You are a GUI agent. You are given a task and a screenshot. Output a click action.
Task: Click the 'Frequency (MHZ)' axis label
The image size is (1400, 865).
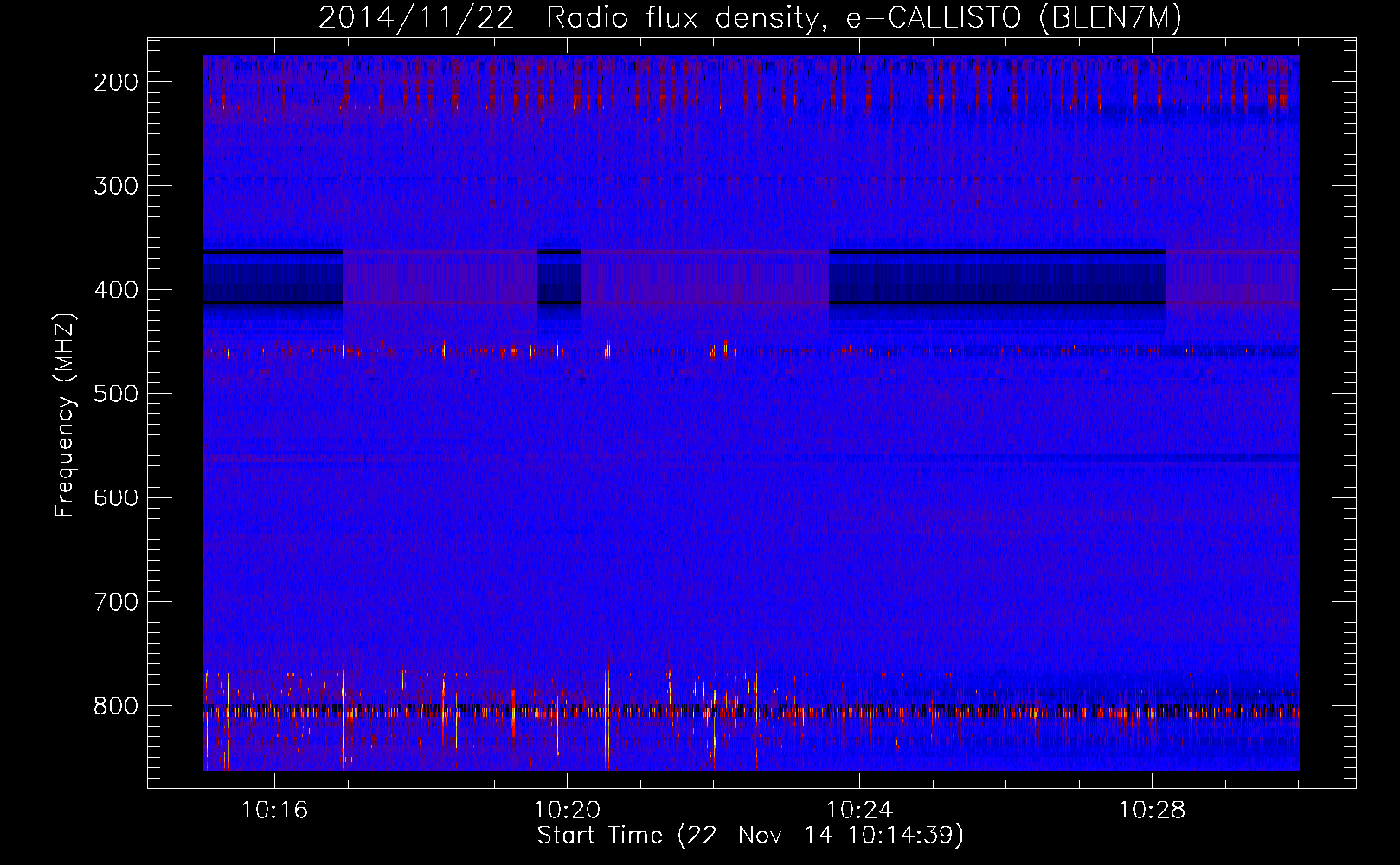point(65,414)
